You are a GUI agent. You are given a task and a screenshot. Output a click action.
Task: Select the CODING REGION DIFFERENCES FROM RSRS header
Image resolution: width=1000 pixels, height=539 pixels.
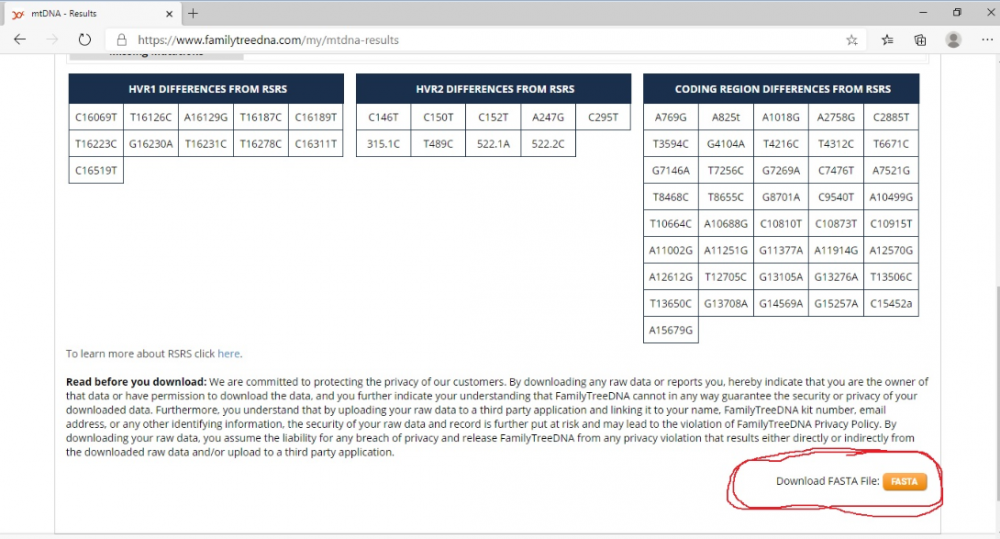click(x=782, y=89)
